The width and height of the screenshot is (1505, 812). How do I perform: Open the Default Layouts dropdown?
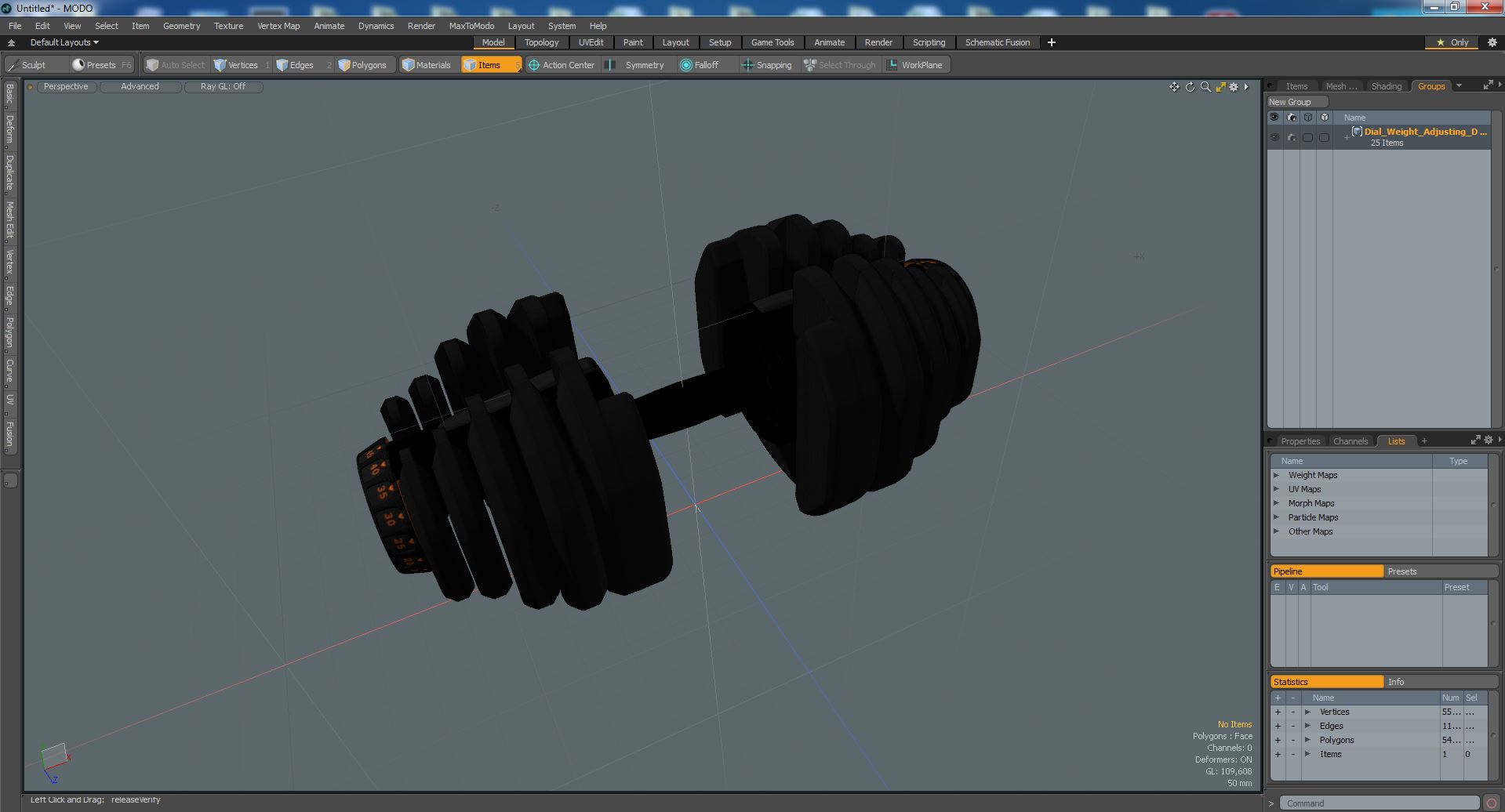pos(64,42)
